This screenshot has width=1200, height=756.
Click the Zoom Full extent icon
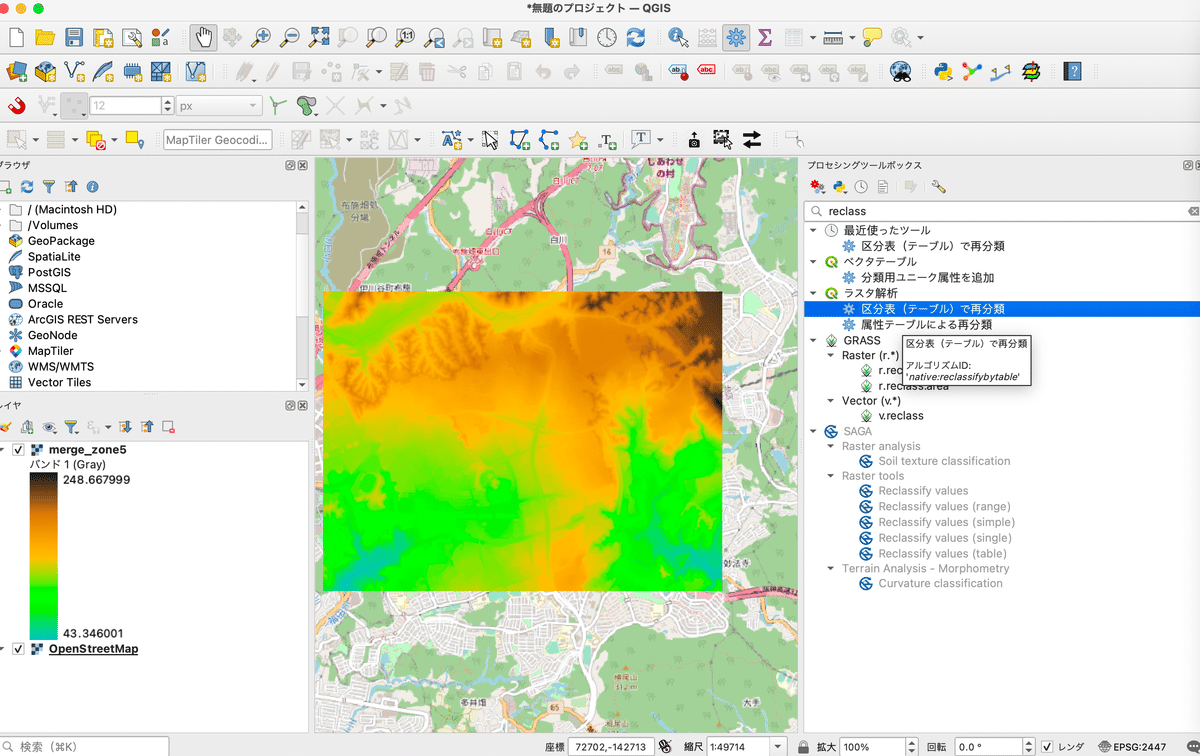pos(319,37)
